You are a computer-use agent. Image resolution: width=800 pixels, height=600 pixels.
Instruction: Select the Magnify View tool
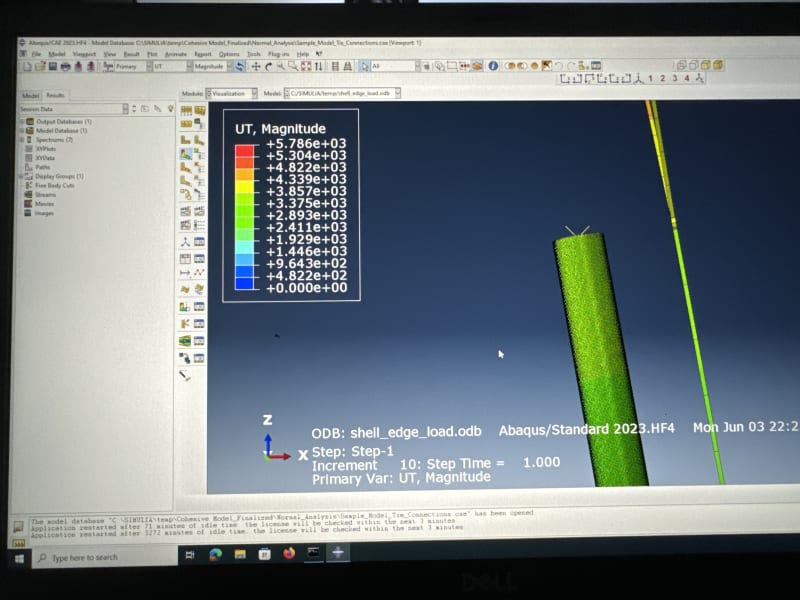tap(281, 66)
